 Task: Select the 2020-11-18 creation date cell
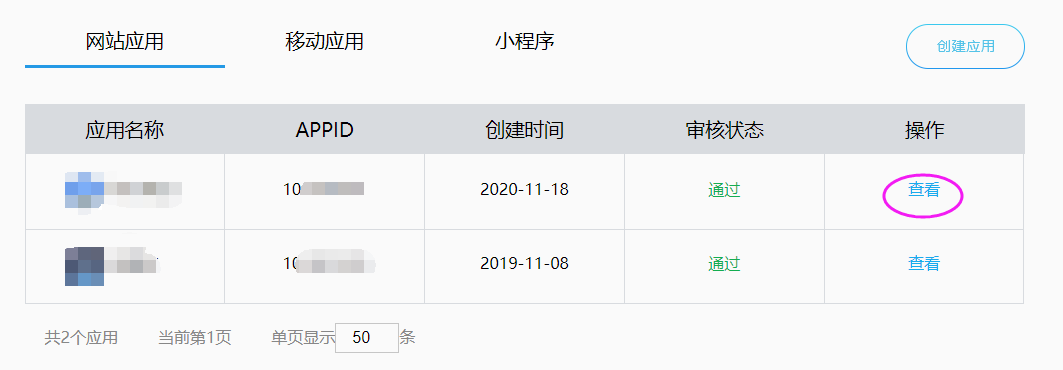pyautogui.click(x=524, y=190)
